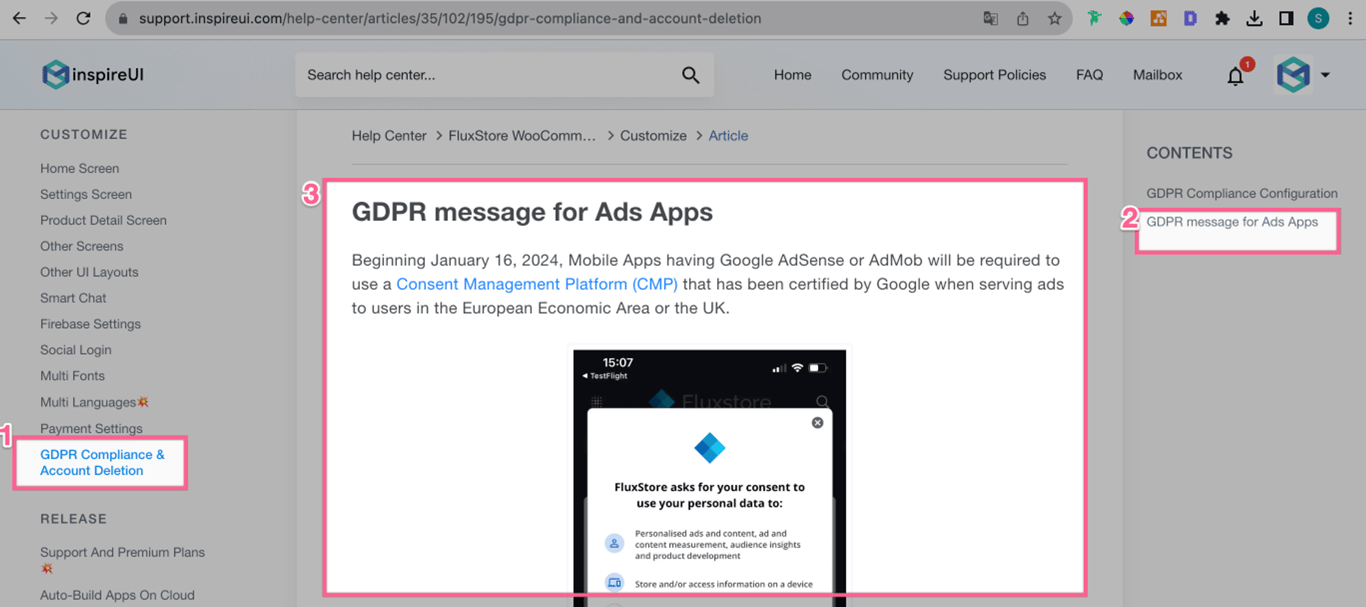The height and width of the screenshot is (607, 1366).
Task: Reload the page with the refresh icon
Action: [x=83, y=18]
